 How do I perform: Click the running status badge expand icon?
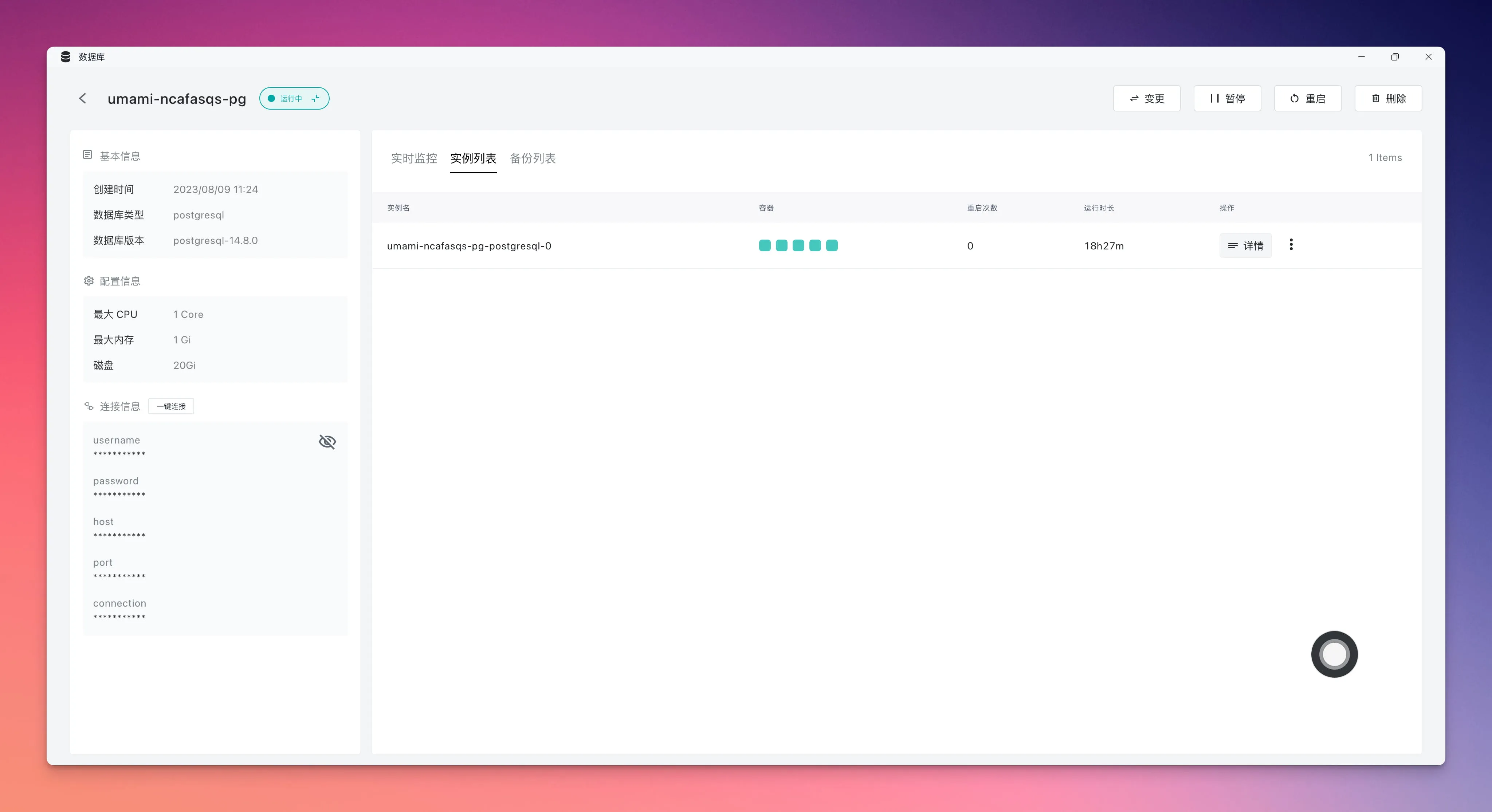click(316, 98)
